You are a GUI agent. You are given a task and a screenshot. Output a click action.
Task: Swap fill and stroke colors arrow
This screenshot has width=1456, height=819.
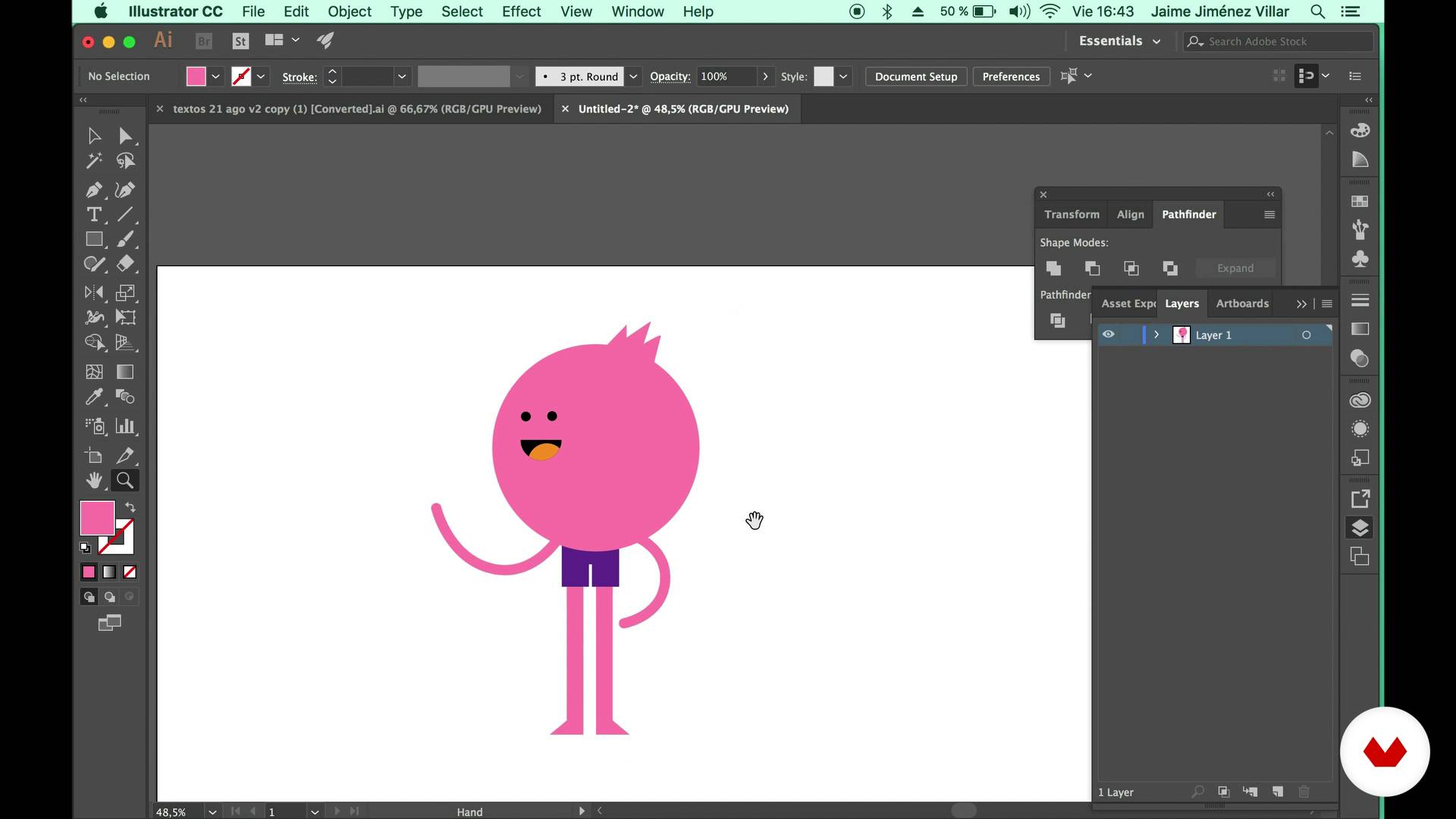(130, 507)
